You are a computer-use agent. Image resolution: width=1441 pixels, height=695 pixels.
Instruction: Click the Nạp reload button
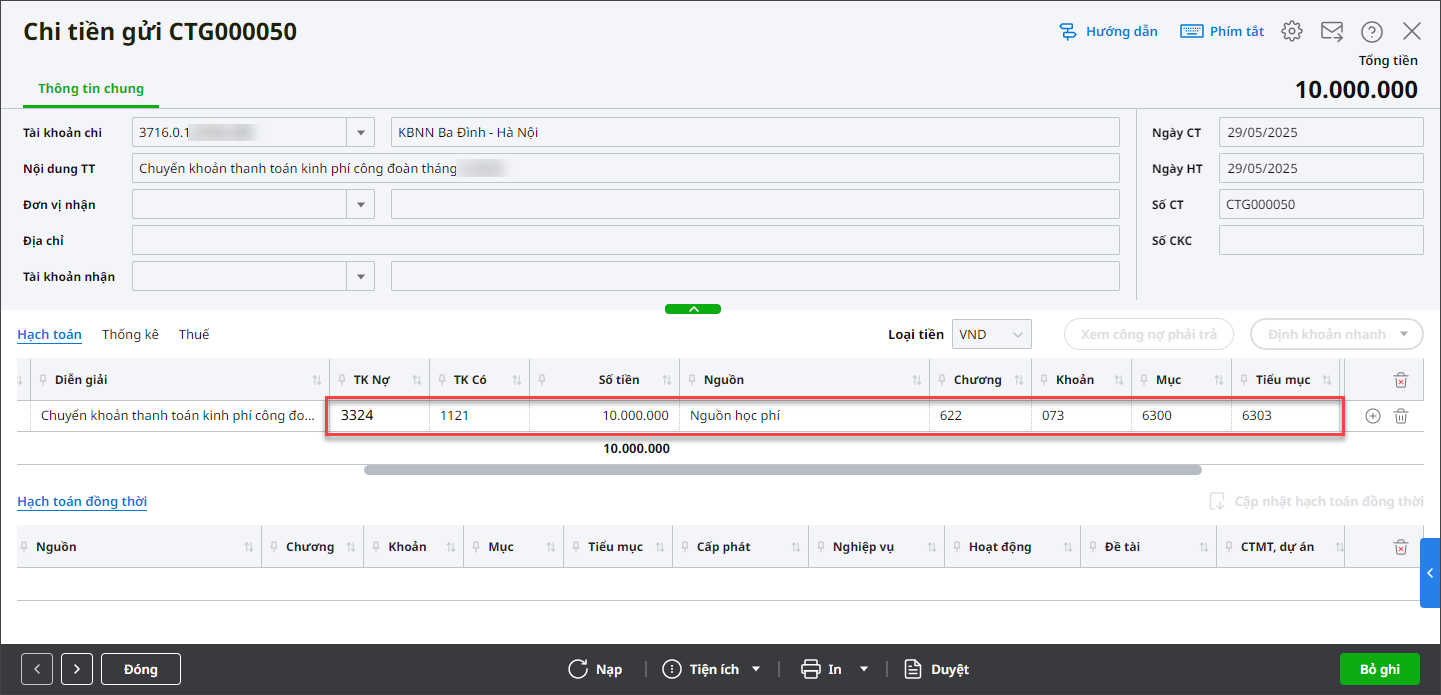tap(595, 669)
